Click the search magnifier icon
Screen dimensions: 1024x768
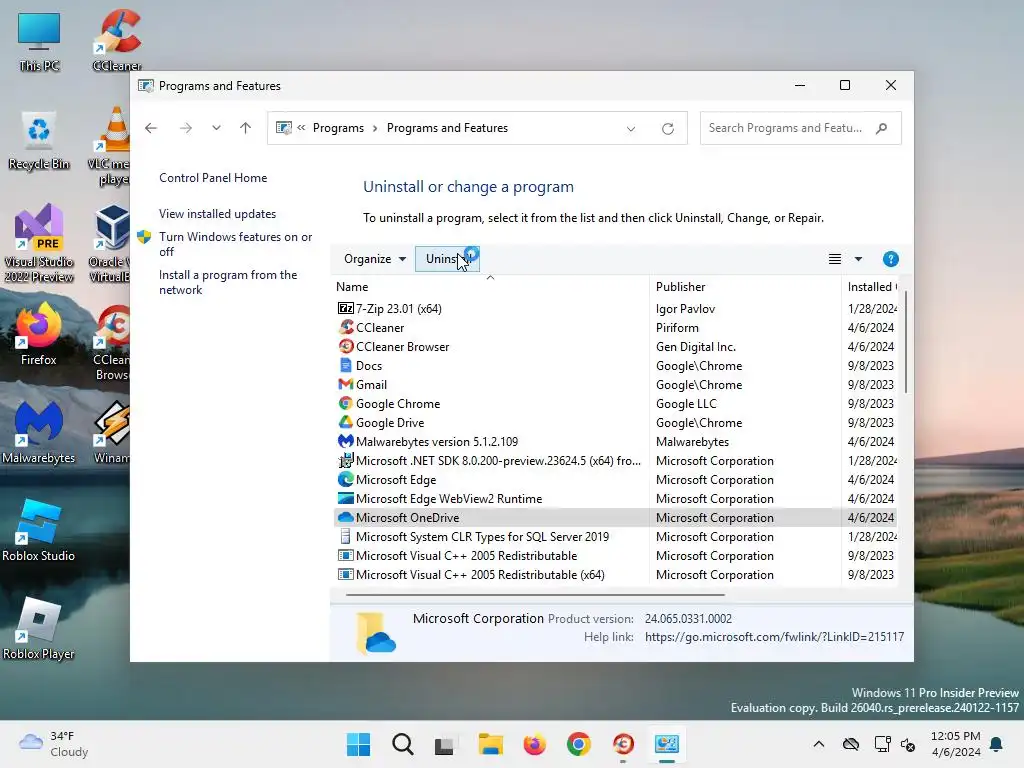[882, 128]
